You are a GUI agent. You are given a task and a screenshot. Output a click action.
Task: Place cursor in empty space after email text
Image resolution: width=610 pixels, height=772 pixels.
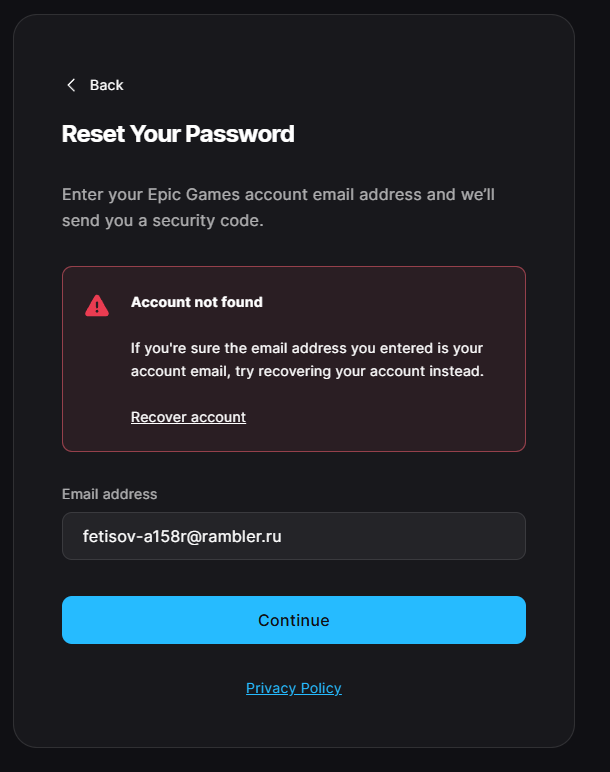pos(404,536)
